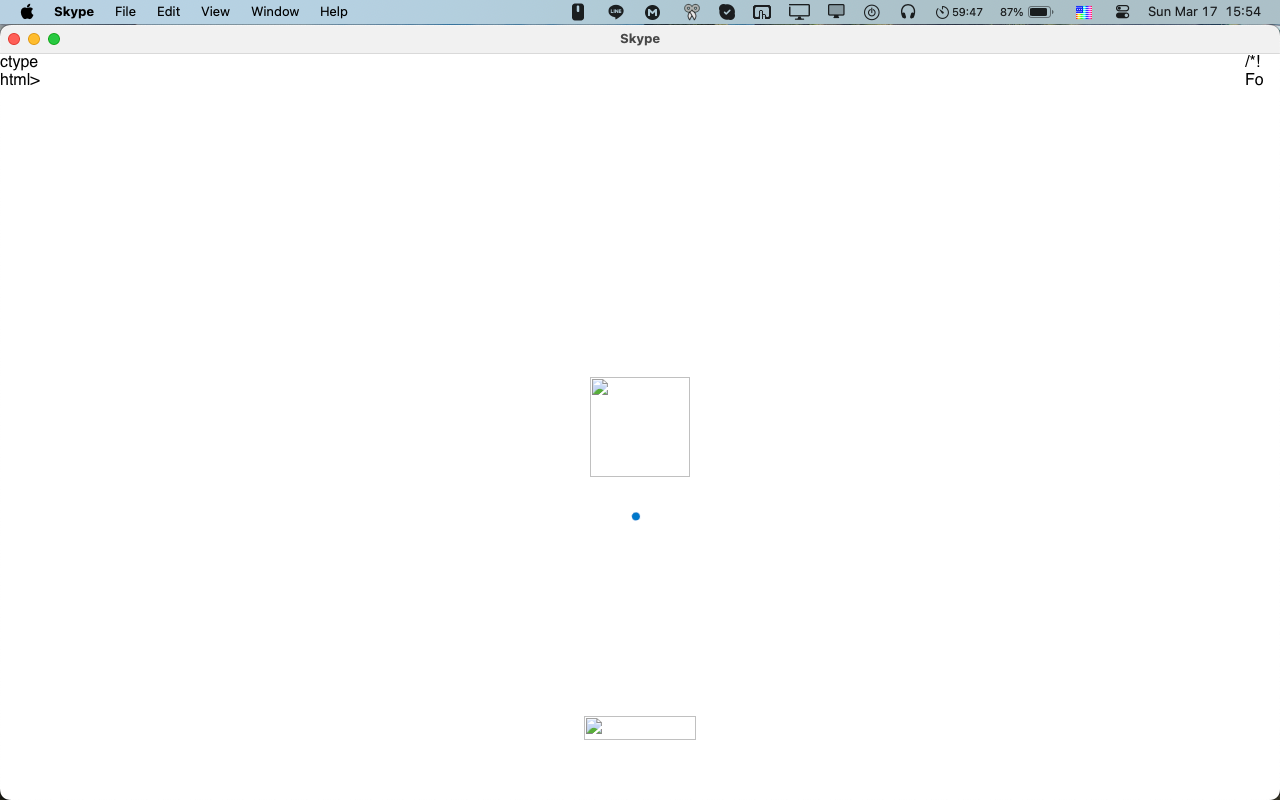Click the timer showing 59:47
Viewport: 1280px width, 800px height.
click(x=959, y=12)
